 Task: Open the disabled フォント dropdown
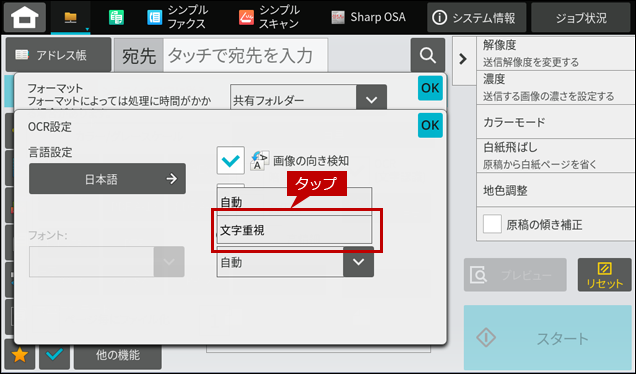coord(107,262)
